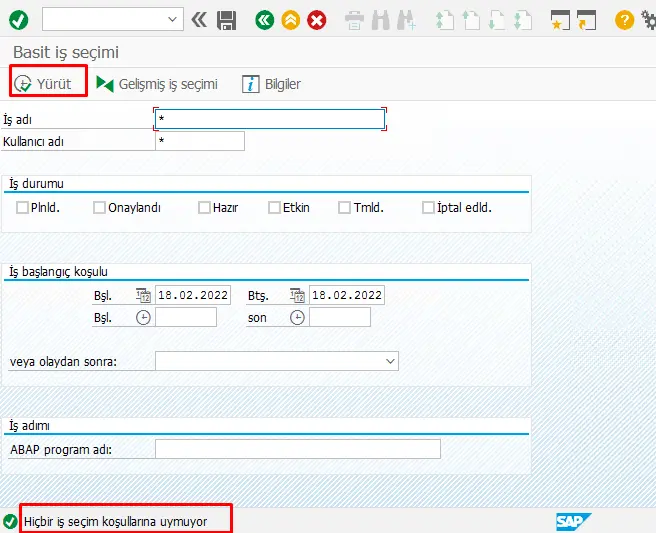Click the Save floppy disk icon

[x=227, y=19]
